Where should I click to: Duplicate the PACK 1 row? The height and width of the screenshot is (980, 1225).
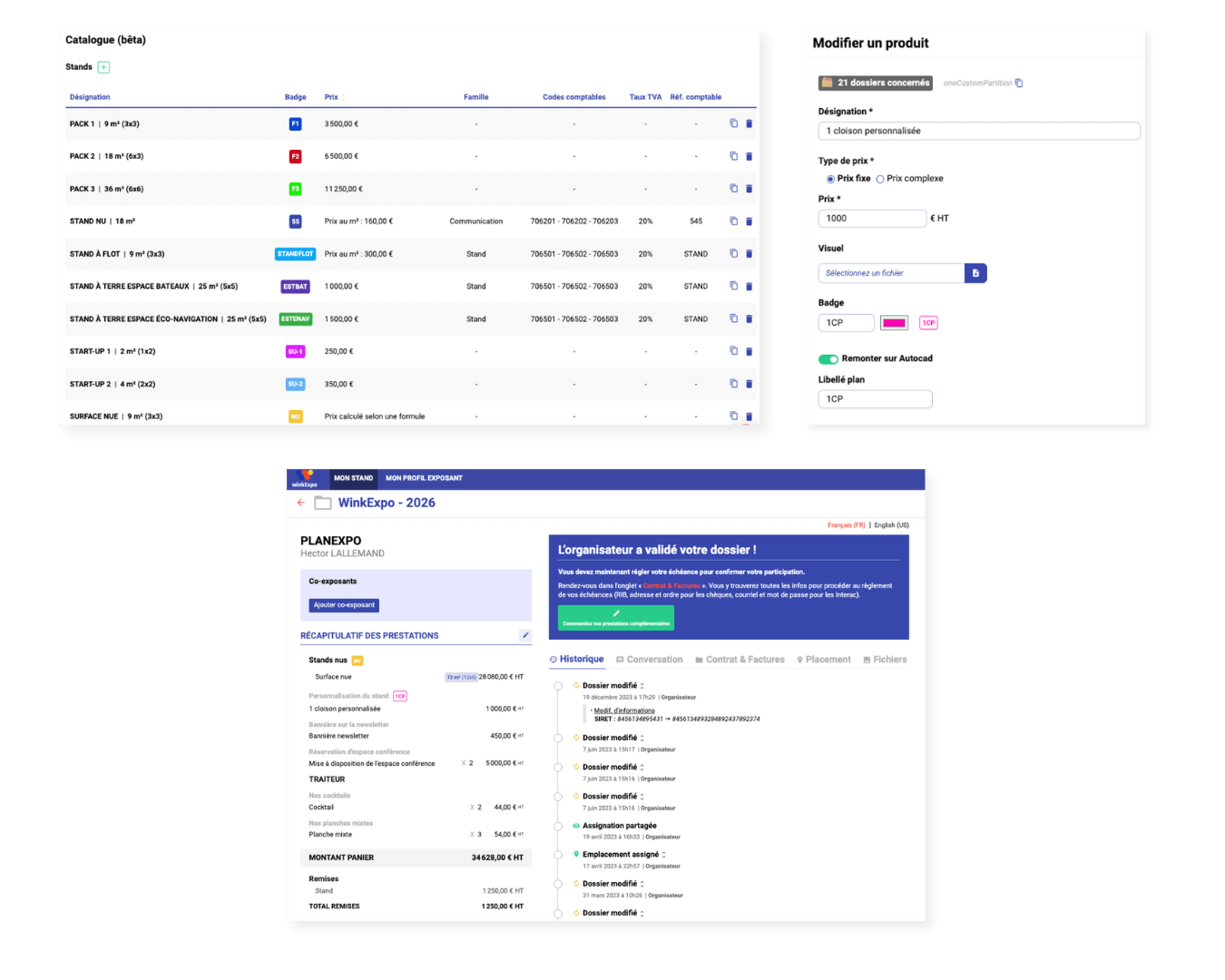point(734,123)
